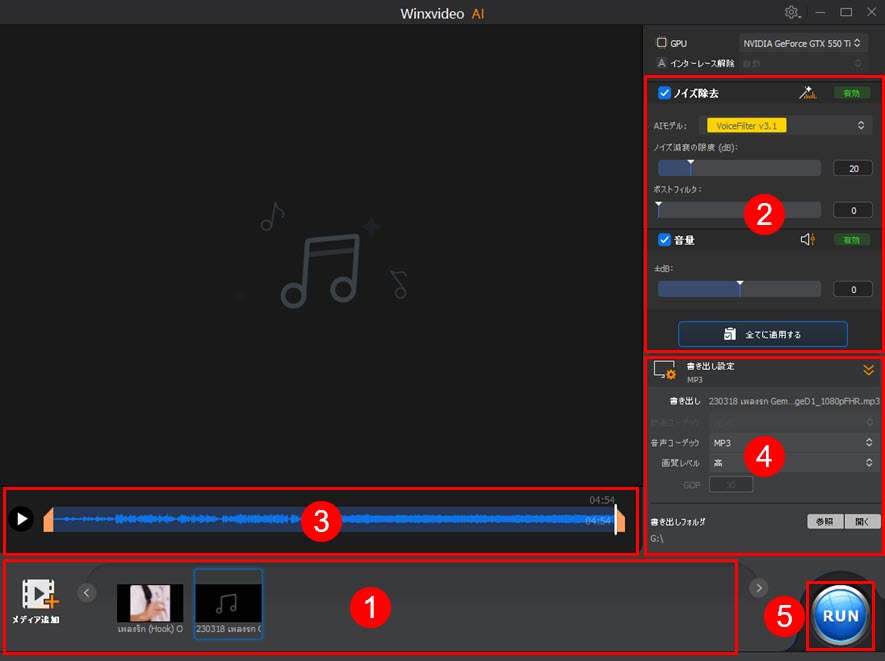Click the volume speaker icon

point(808,240)
